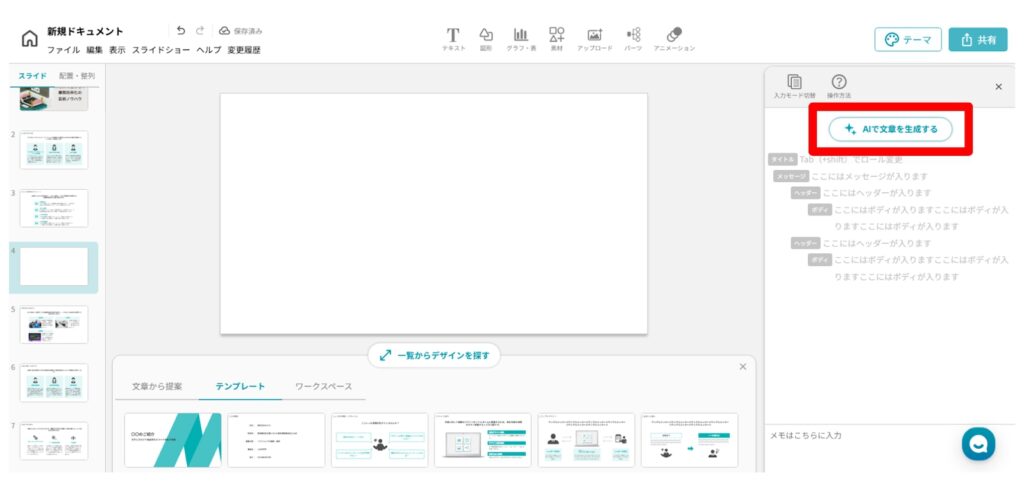Open the 図形 shapes tool
The height and width of the screenshot is (495, 1024).
coord(486,38)
